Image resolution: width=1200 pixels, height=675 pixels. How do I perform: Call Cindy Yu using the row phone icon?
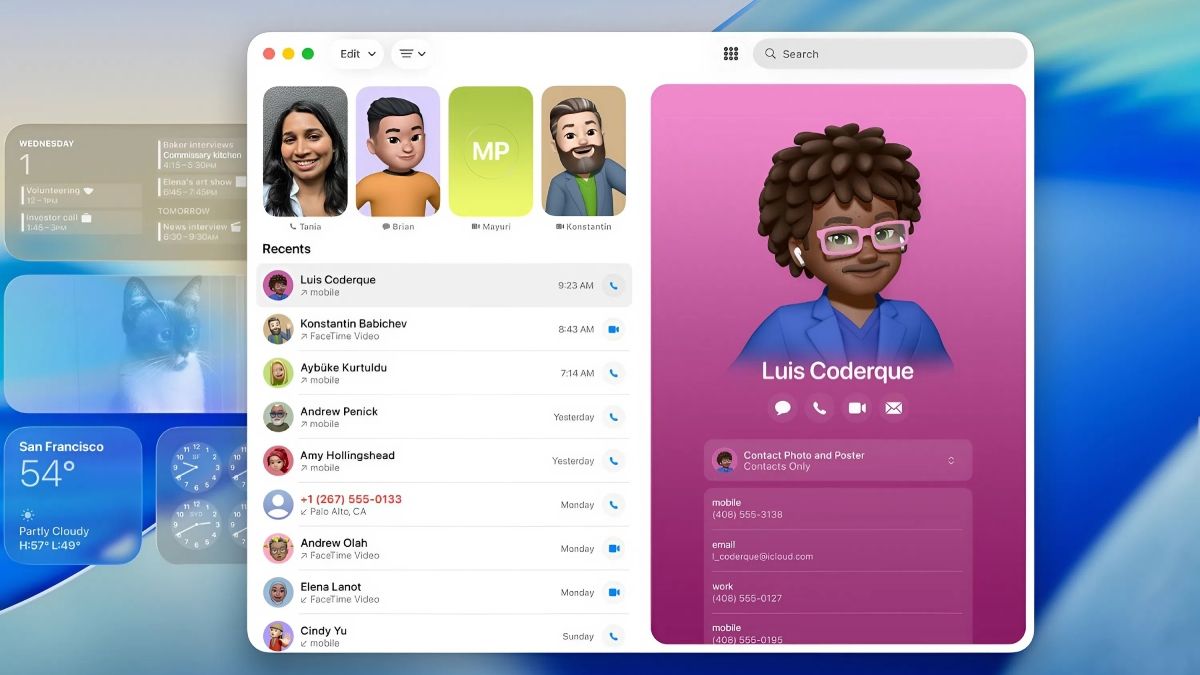(x=614, y=636)
